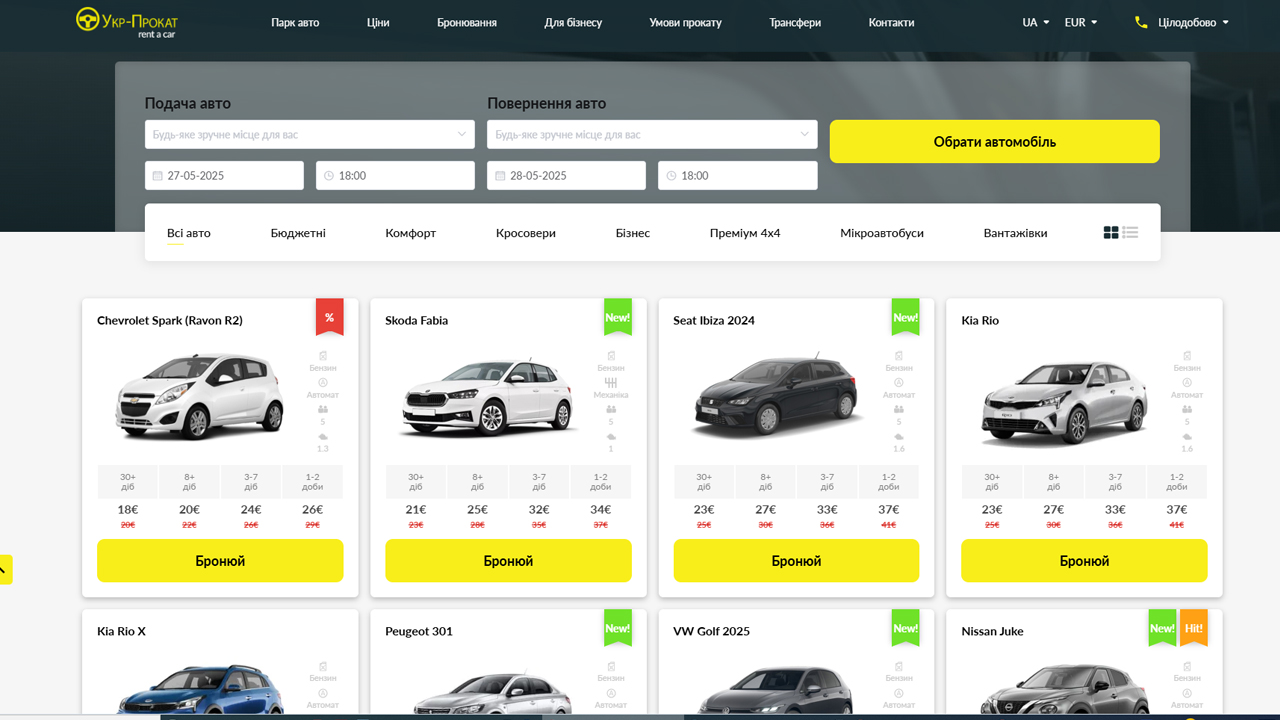The height and width of the screenshot is (720, 1280).
Task: Open the Подача авто location dropdown
Action: click(x=310, y=134)
